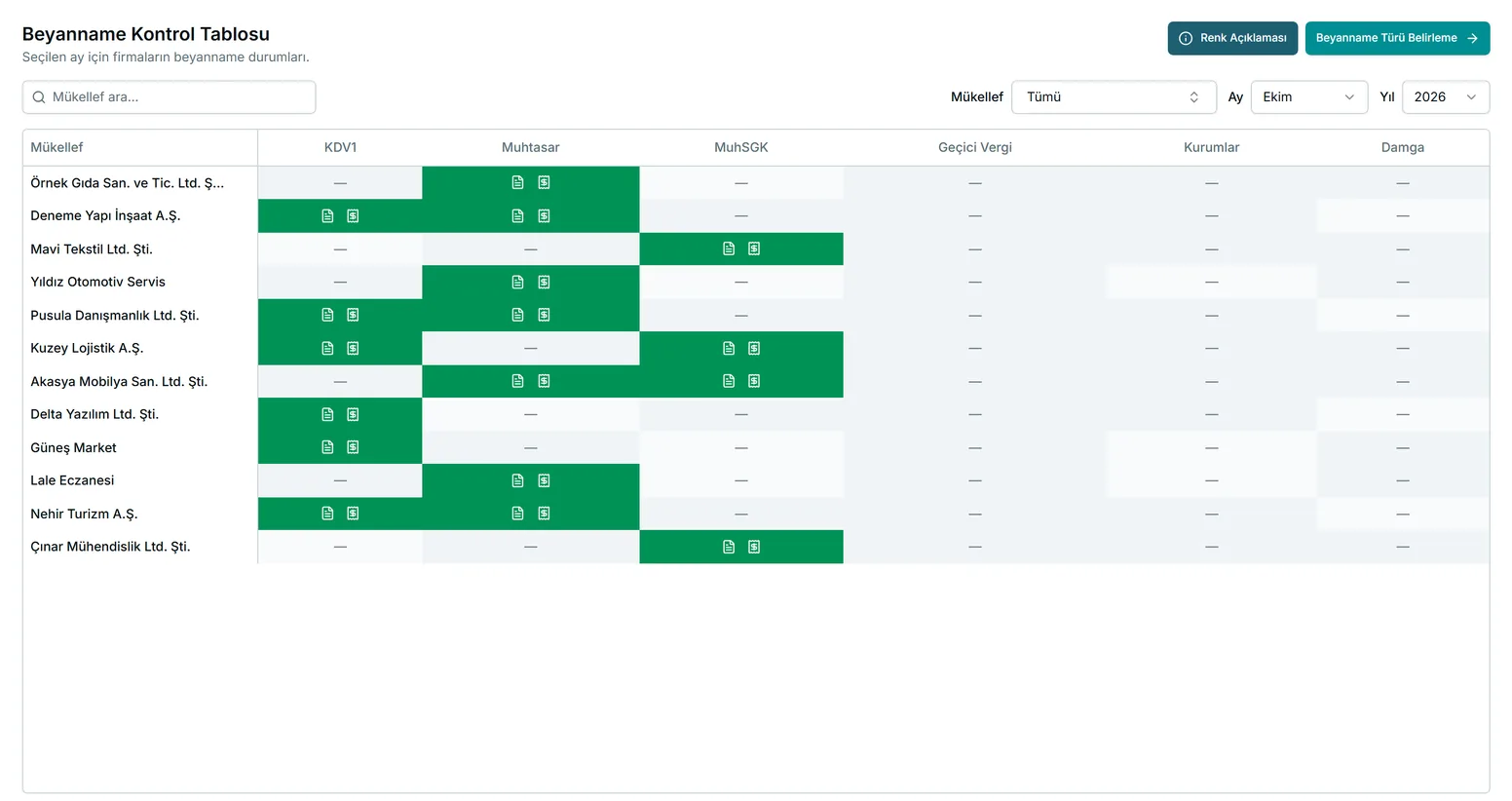1512x801 pixels.
Task: Open the Mükellef dropdown showing Tümü
Action: point(1114,96)
